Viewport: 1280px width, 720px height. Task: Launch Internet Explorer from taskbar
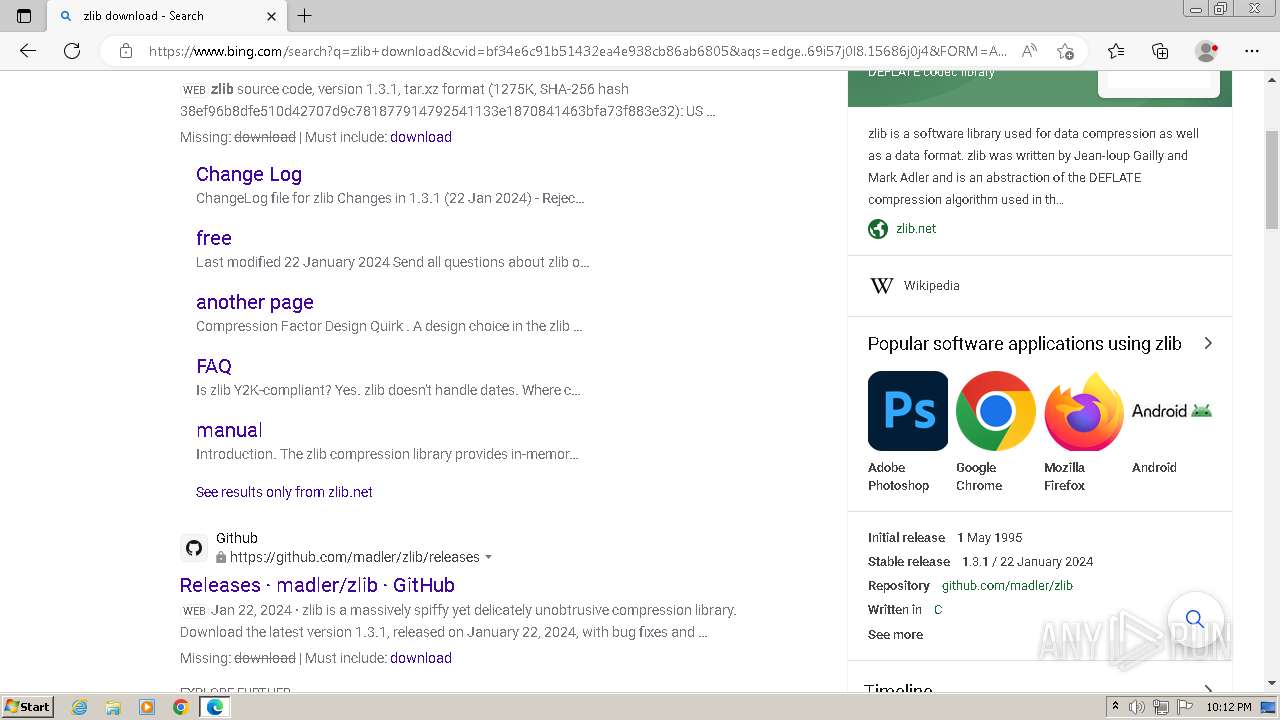click(80, 707)
